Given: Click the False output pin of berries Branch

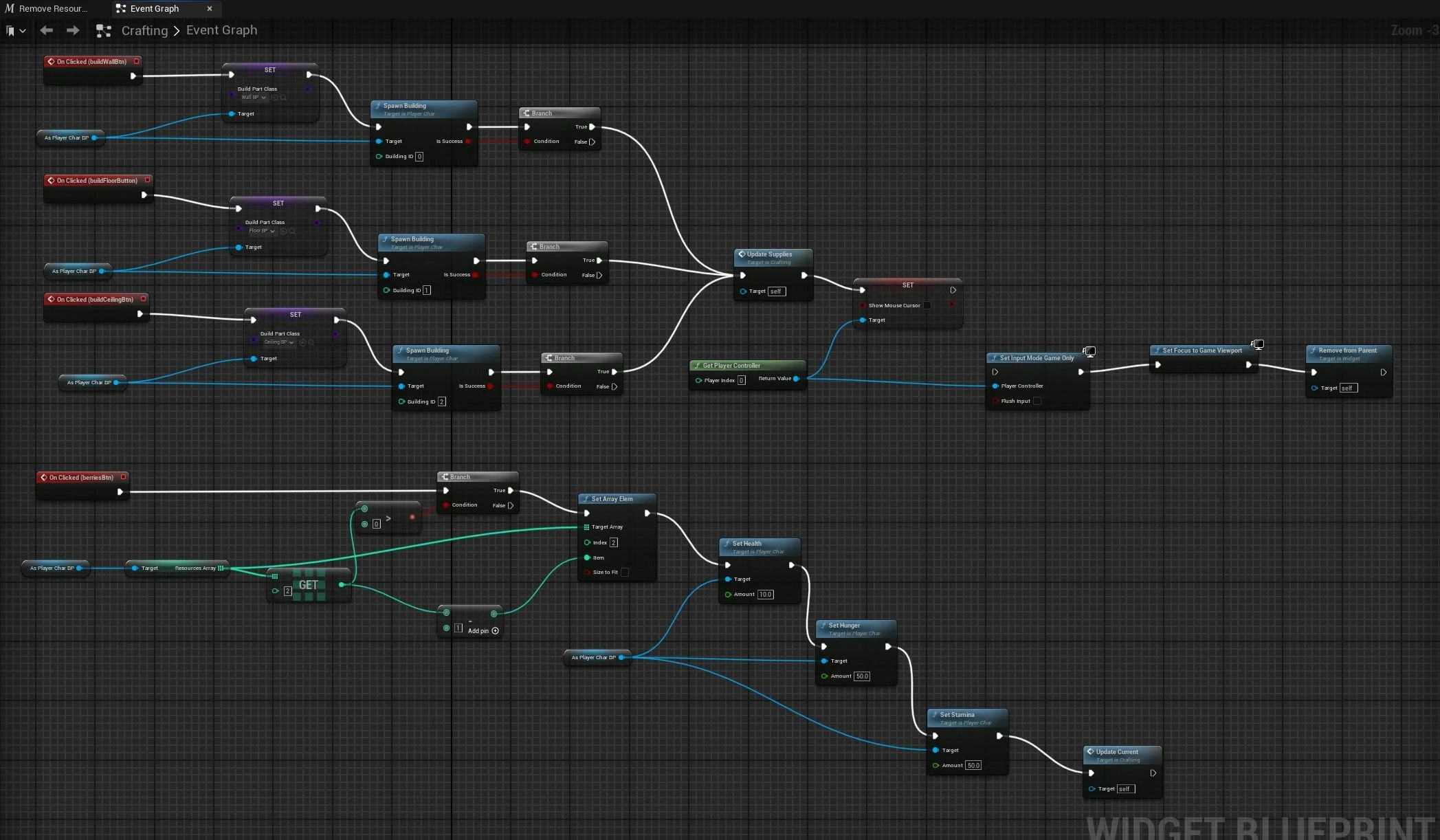Looking at the screenshot, I should click(x=510, y=505).
